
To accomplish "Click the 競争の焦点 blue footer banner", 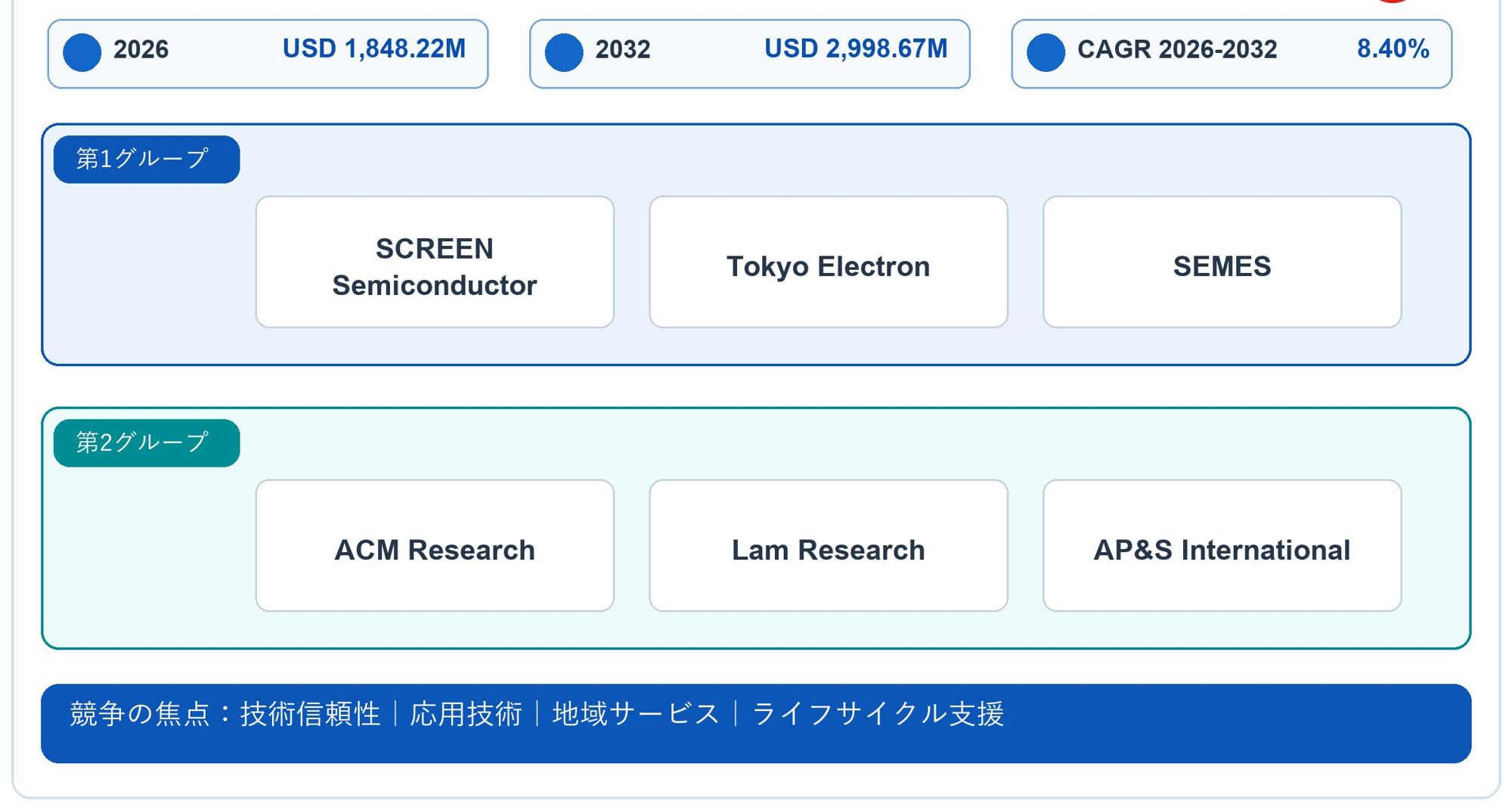I will pyautogui.click(x=756, y=723).
